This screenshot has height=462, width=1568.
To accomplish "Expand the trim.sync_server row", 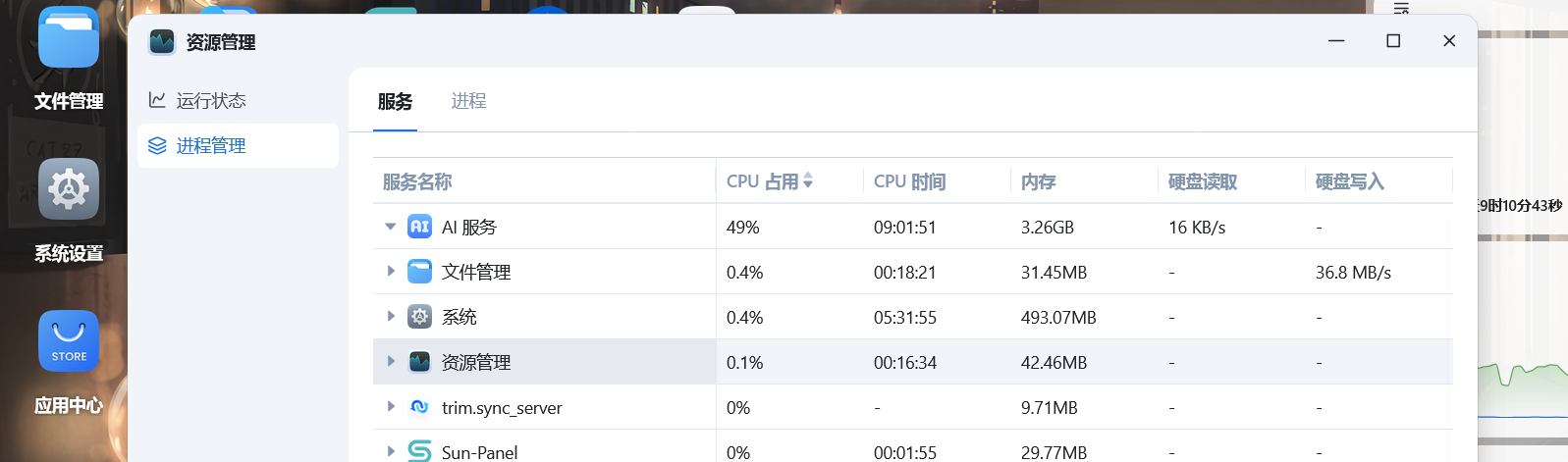I will point(391,407).
